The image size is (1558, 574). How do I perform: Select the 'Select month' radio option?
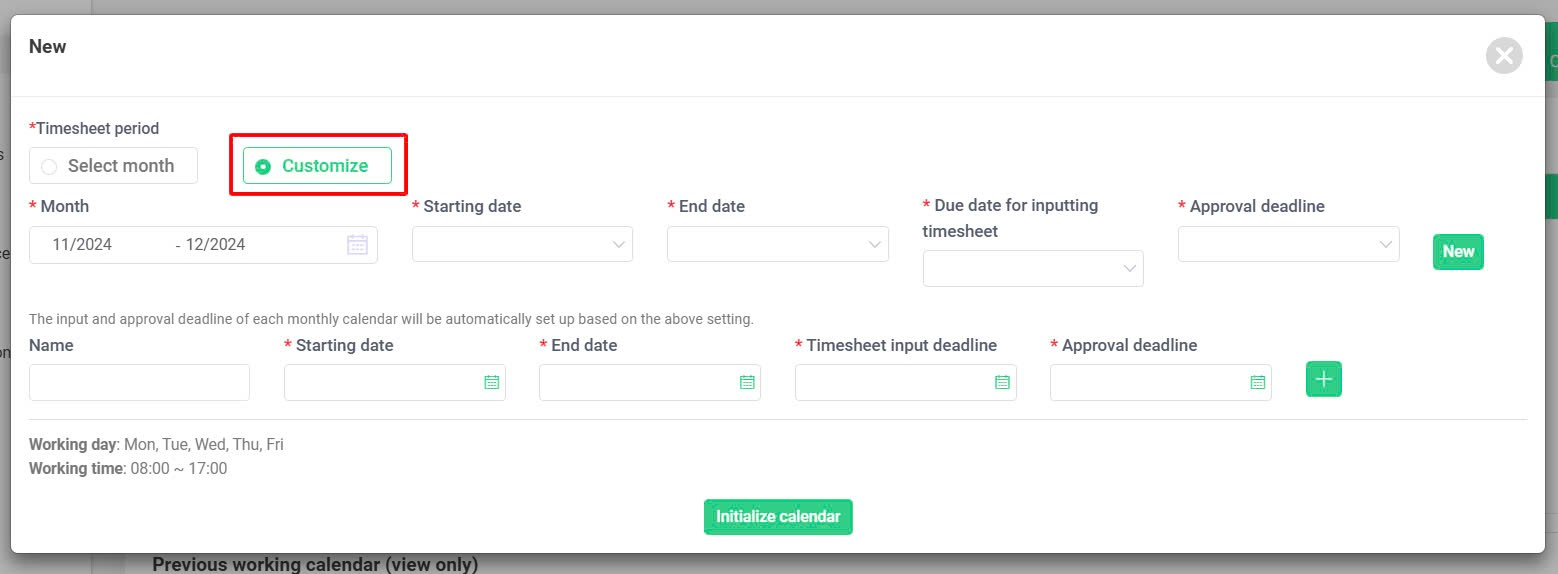[x=113, y=166]
